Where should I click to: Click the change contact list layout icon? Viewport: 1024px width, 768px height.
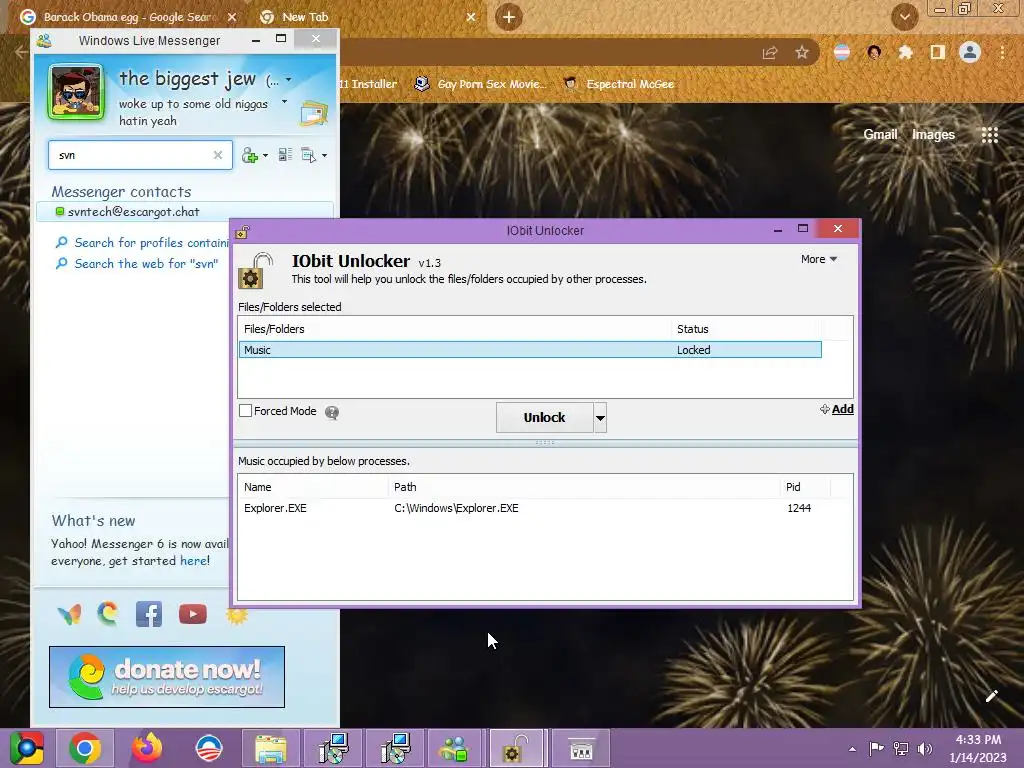(285, 155)
